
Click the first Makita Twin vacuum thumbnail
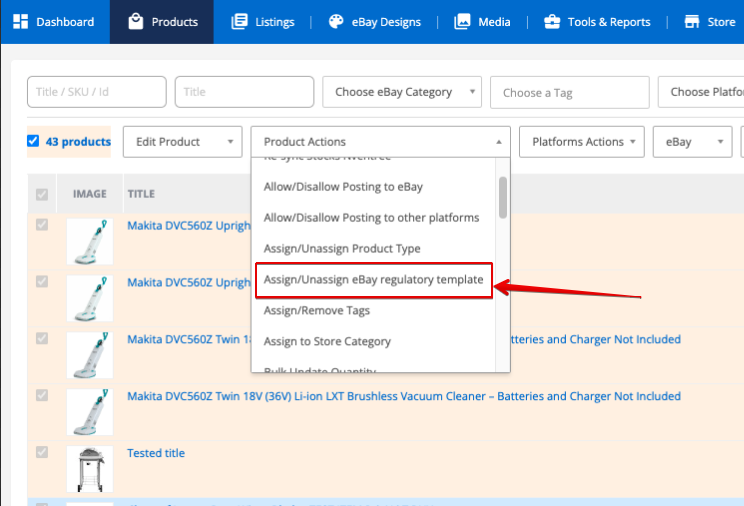pyautogui.click(x=90, y=355)
